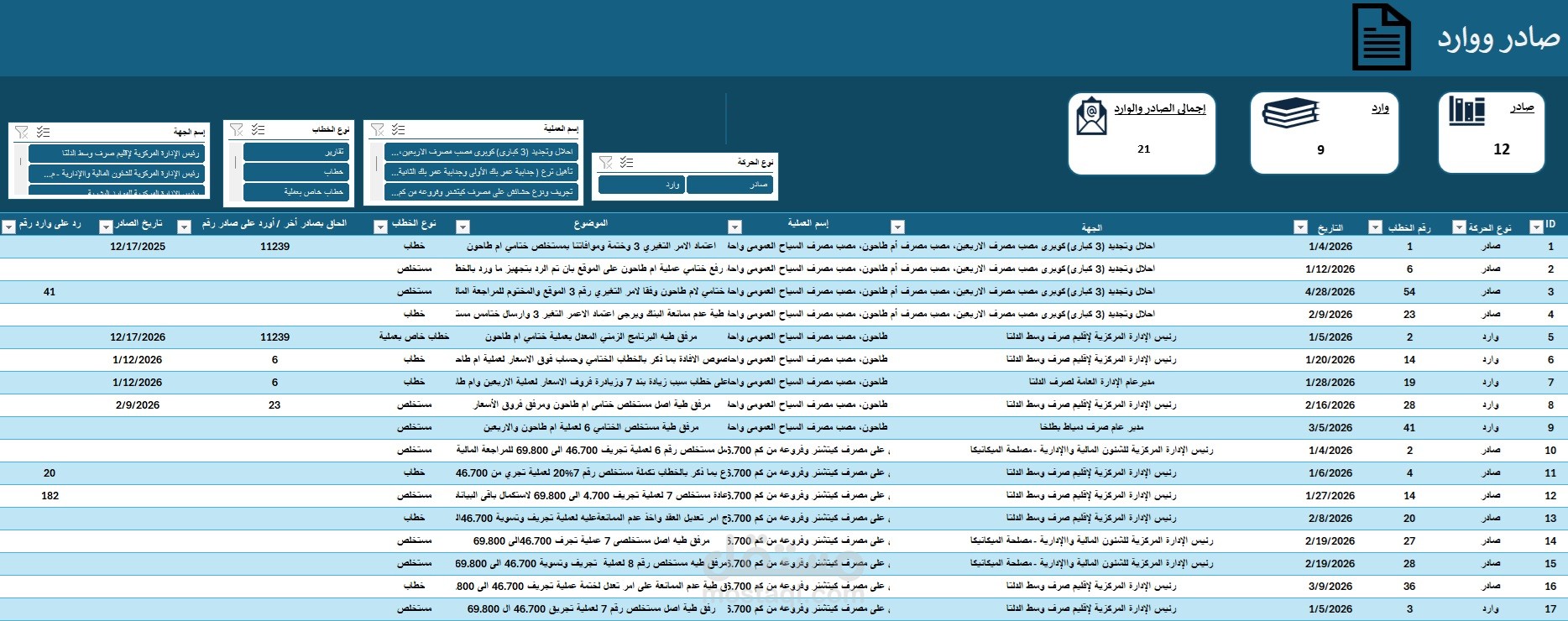Select صادر in نوع الحركة slicer
The image size is (1568, 621).
click(x=730, y=185)
